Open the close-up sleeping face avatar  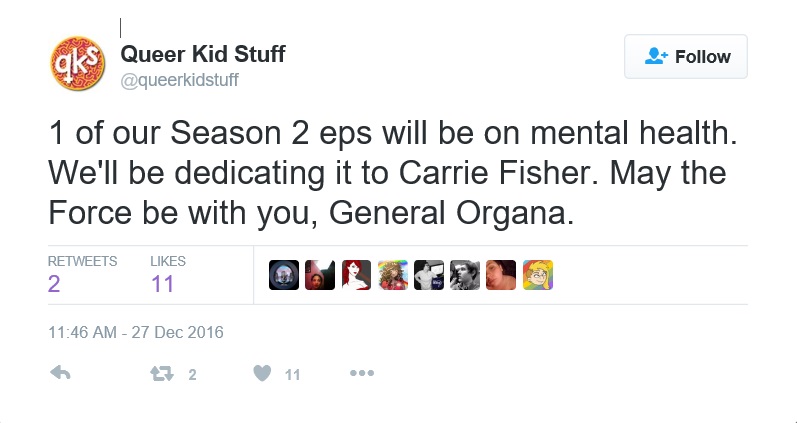(x=501, y=275)
